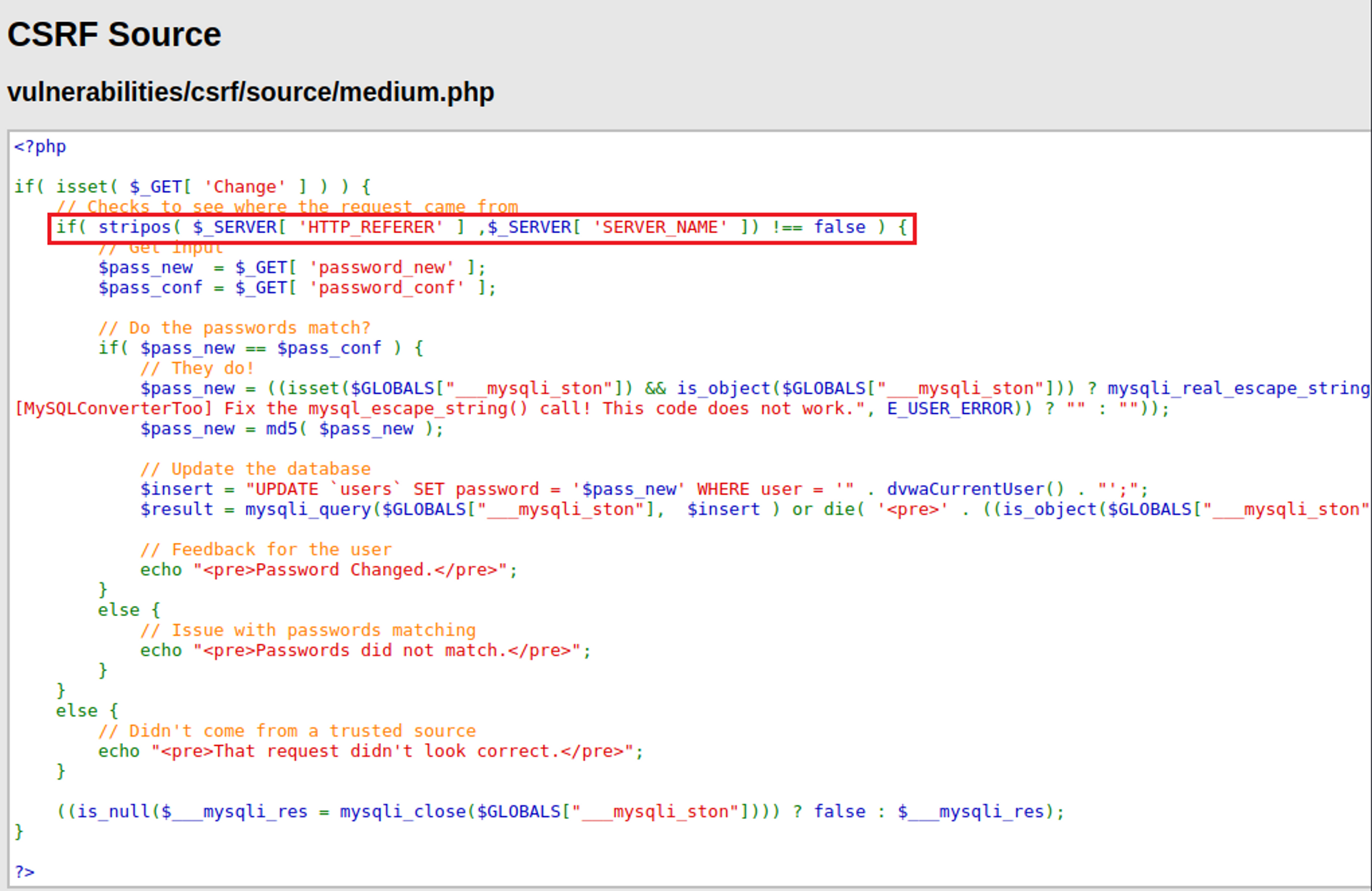Click the 'Didn't come from a trusted source' comment

click(x=287, y=731)
